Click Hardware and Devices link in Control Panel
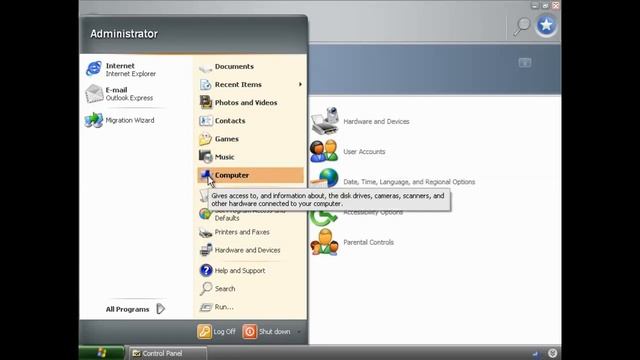The height and width of the screenshot is (360, 640). pos(376,122)
